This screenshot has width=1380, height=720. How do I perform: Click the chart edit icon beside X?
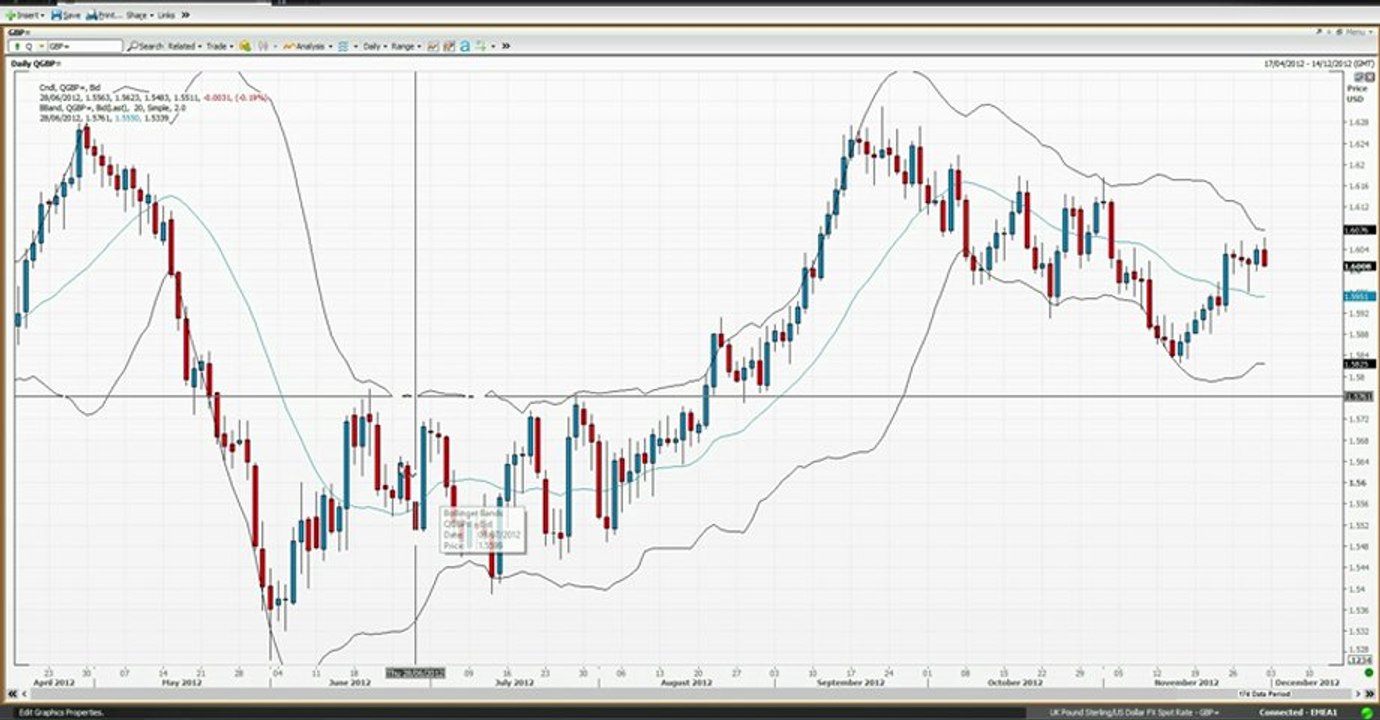pos(1358,76)
